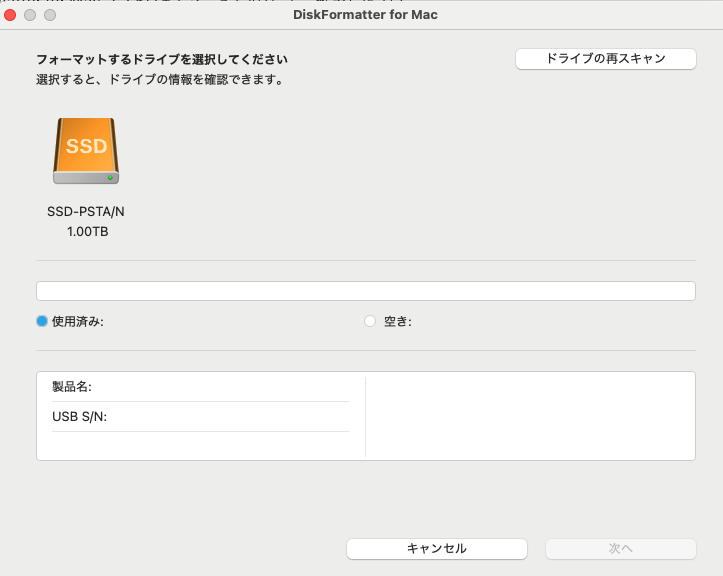Click the empty right-side details pane

(x=530, y=417)
